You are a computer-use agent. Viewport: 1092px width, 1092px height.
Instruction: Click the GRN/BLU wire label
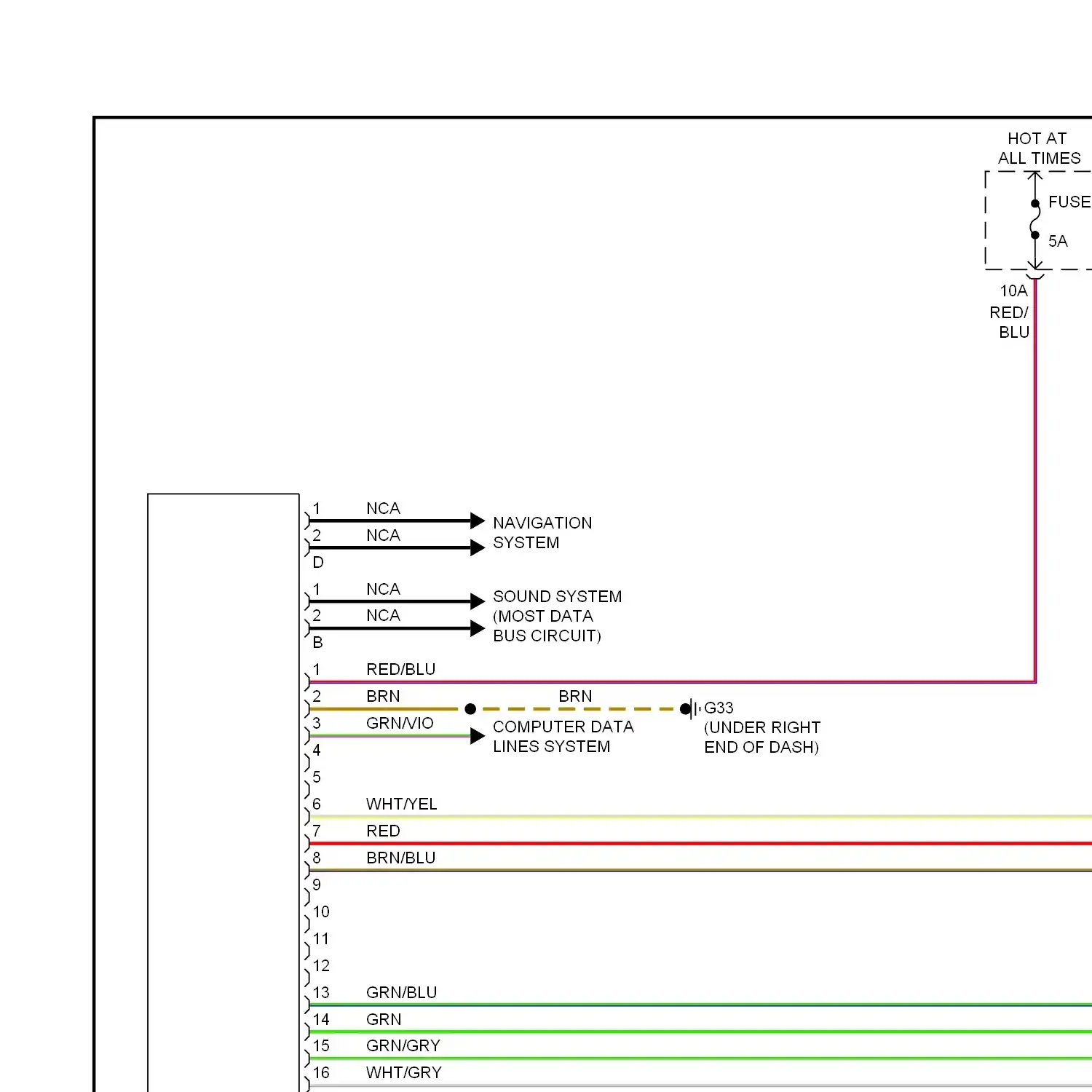pos(402,992)
